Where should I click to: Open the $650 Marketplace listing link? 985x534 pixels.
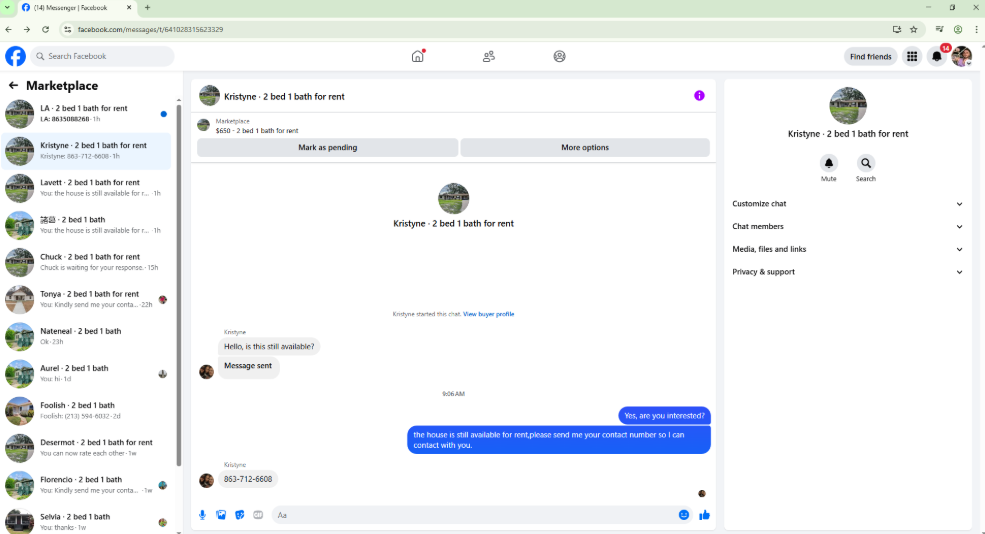(x=257, y=131)
